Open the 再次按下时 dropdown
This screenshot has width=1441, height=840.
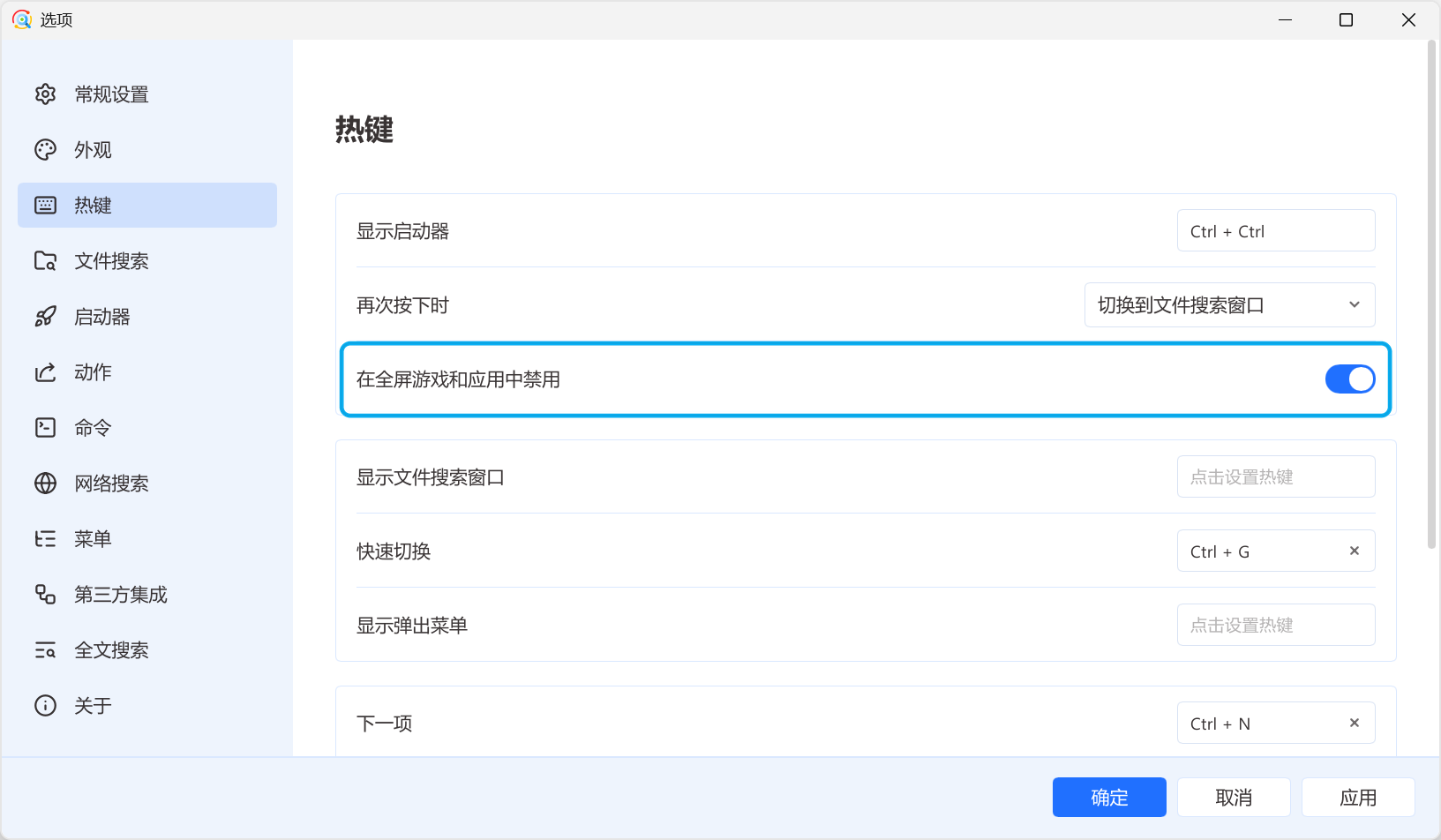point(1229,305)
